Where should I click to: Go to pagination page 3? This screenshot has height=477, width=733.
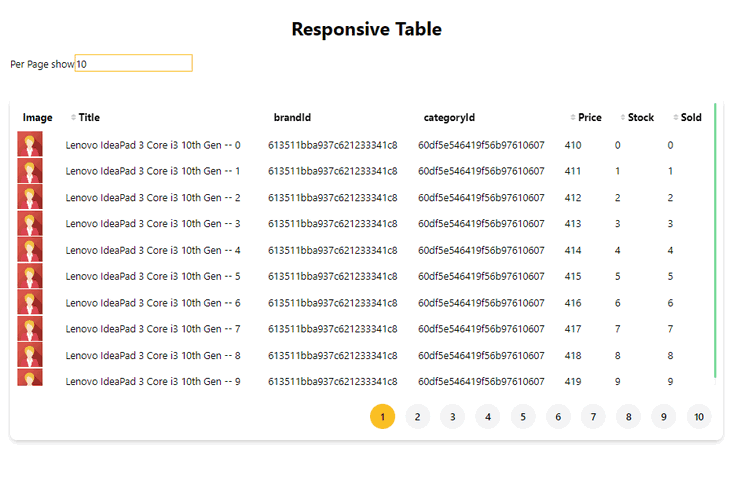(453, 416)
